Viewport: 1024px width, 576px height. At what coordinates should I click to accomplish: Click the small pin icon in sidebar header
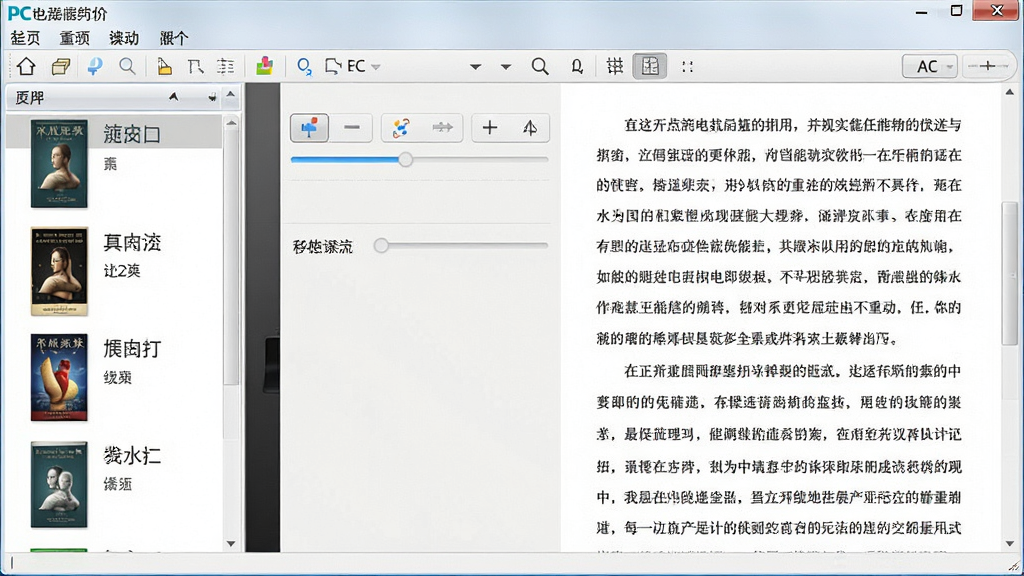point(212,97)
